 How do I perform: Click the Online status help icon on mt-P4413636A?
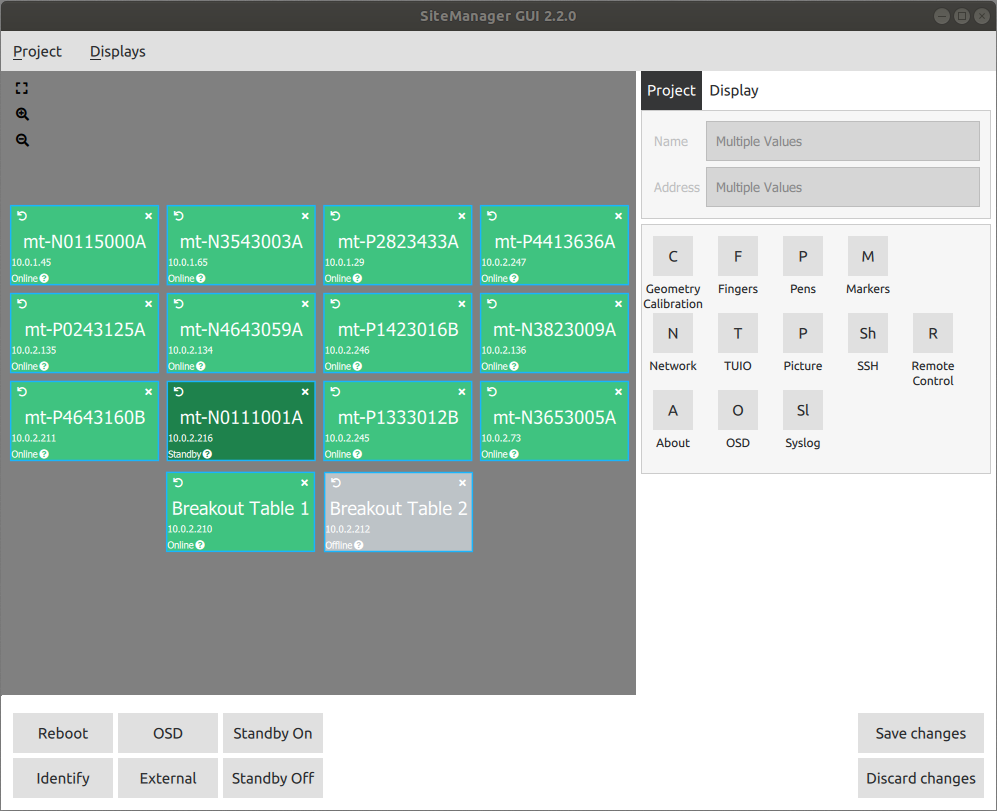[516, 279]
